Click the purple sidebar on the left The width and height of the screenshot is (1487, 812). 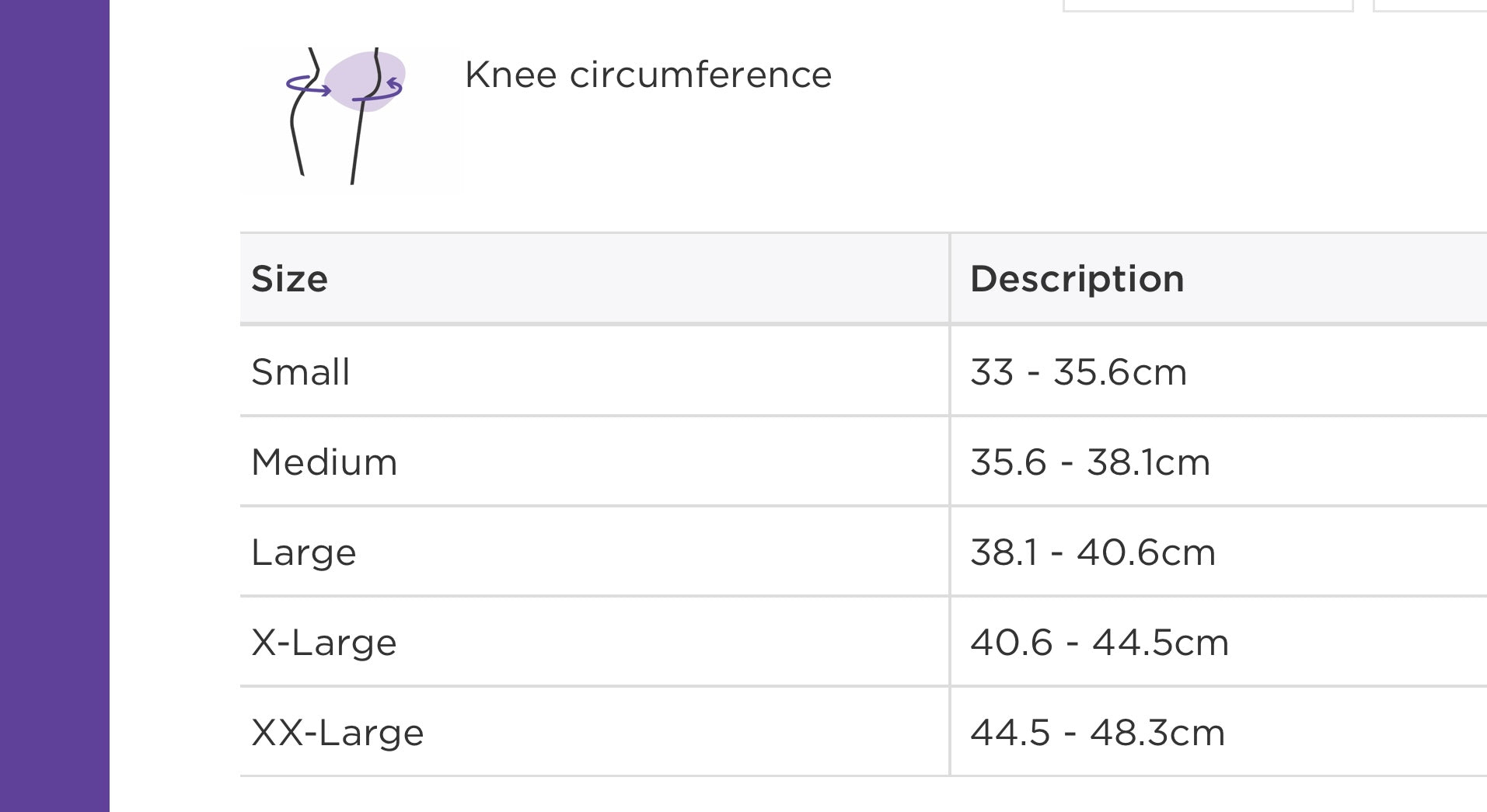(54, 406)
